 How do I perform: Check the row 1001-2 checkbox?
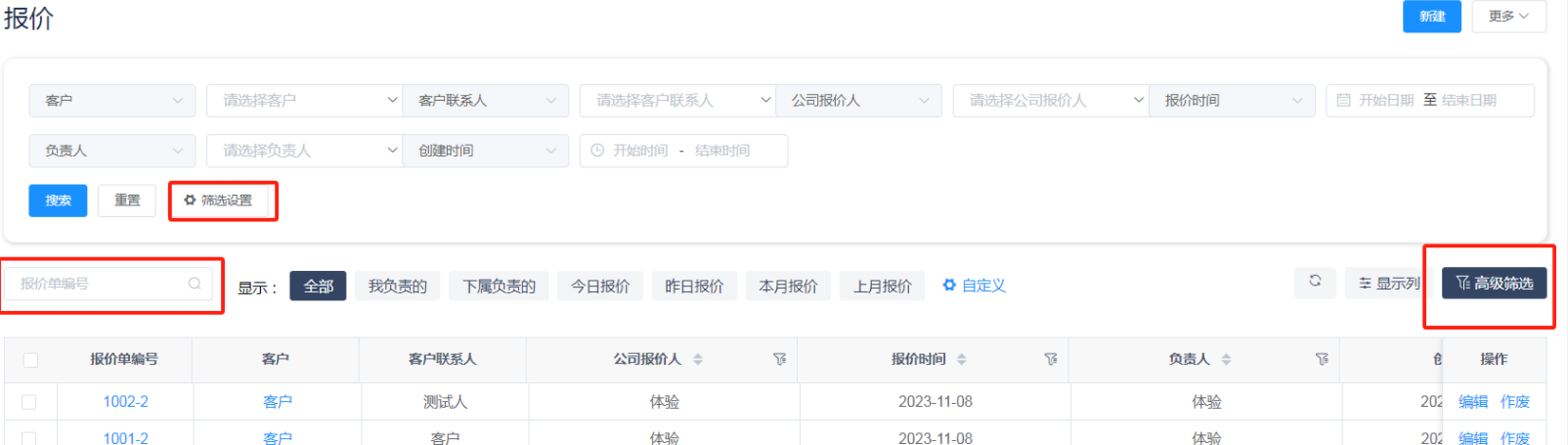(29, 438)
